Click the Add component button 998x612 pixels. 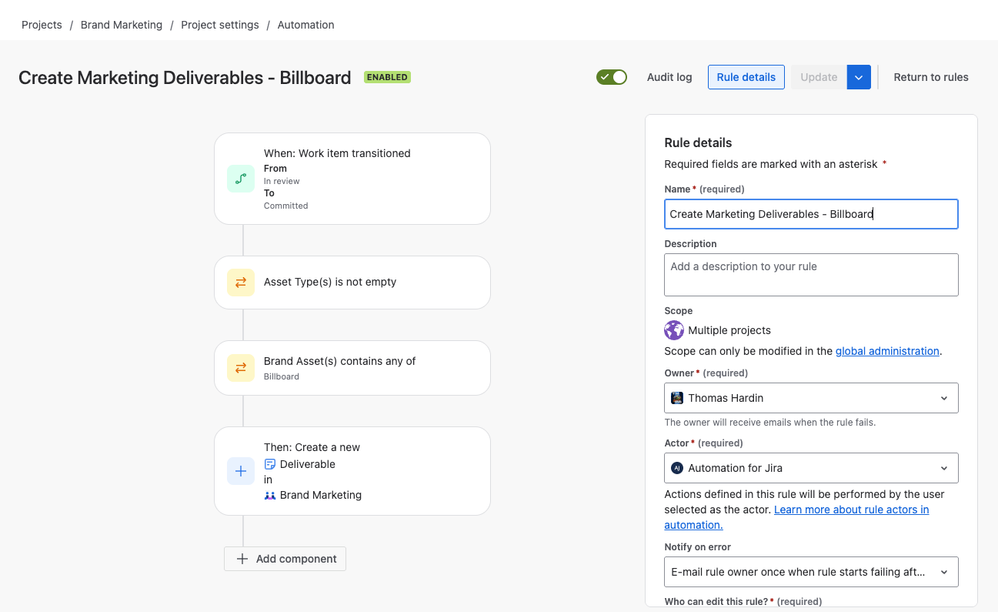(285, 559)
